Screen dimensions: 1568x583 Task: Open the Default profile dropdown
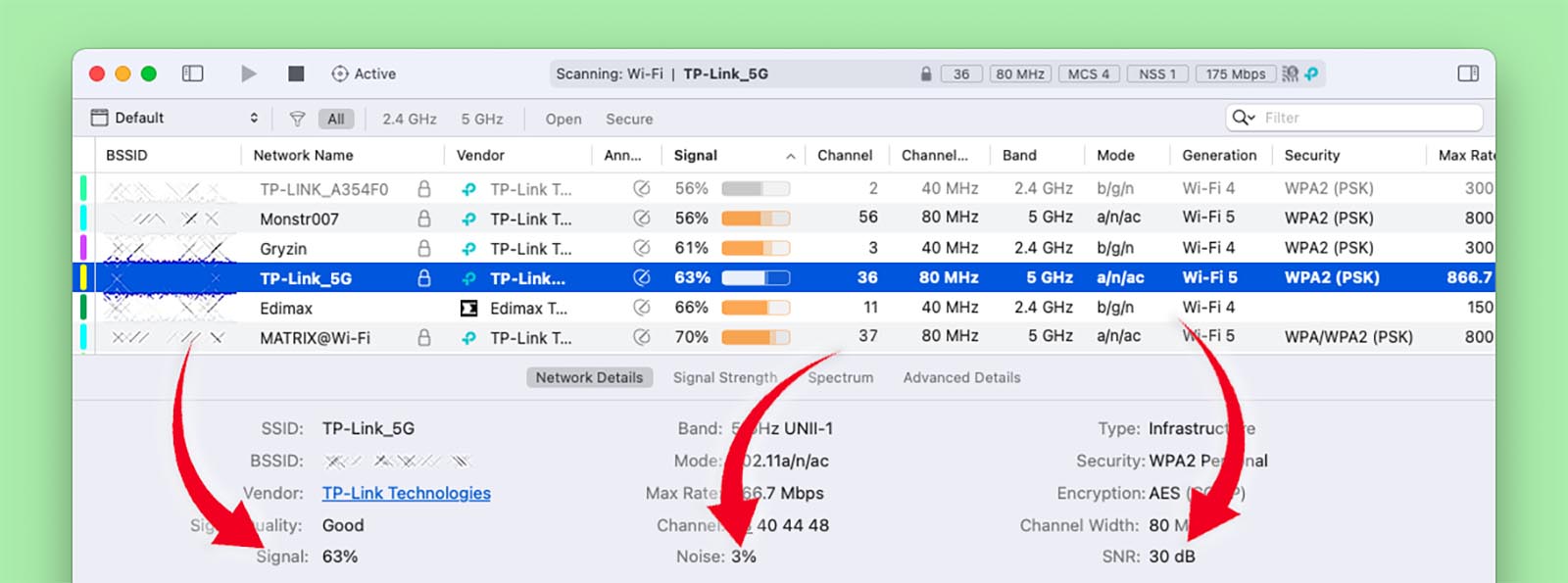click(x=174, y=118)
